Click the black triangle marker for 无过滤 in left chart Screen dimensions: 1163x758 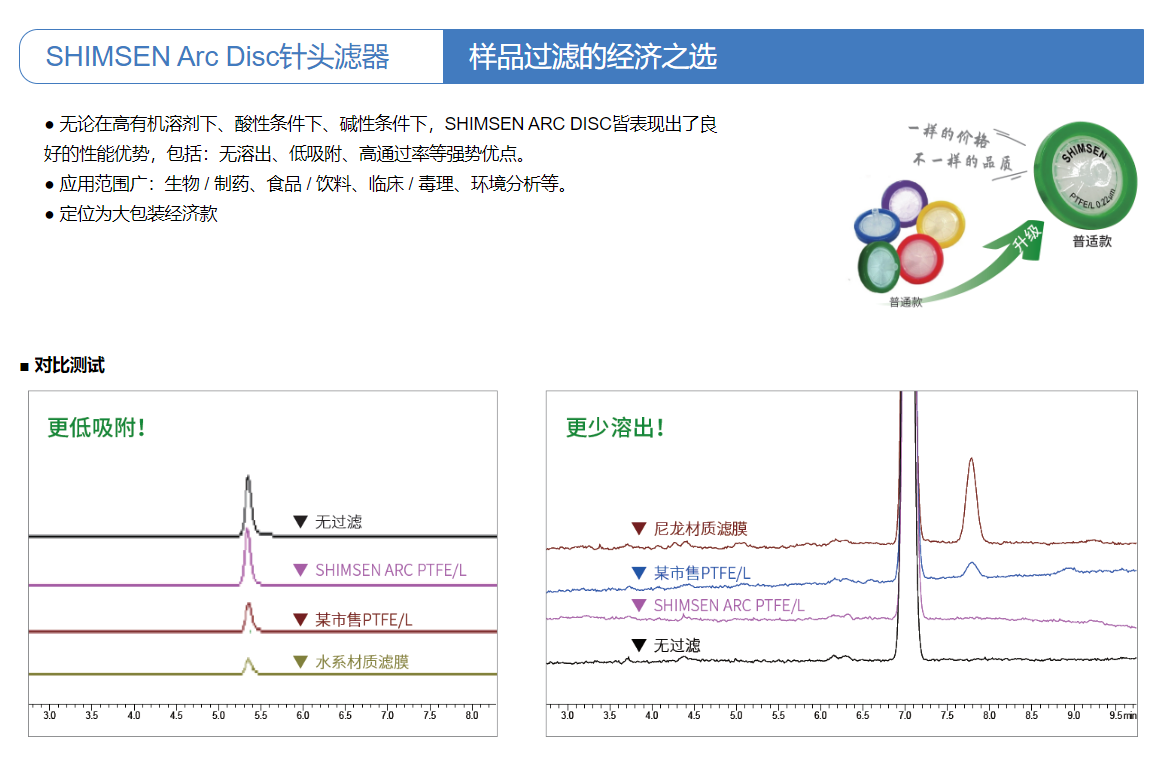click(x=300, y=521)
